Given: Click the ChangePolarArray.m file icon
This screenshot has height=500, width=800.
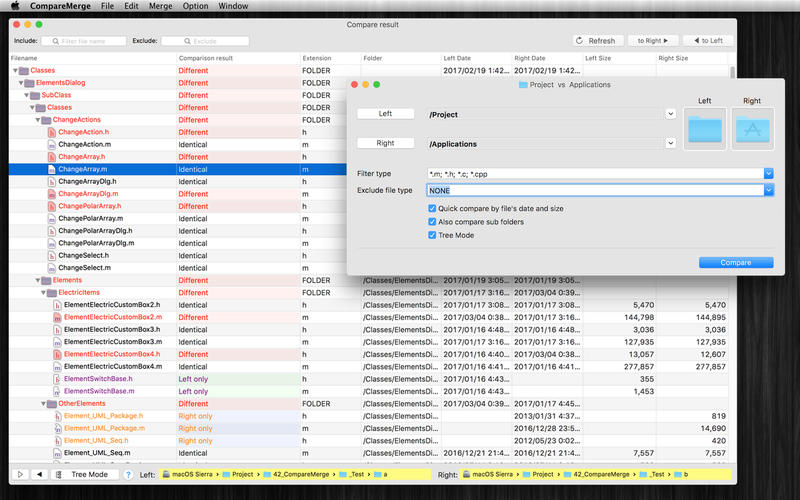Looking at the screenshot, I should (52, 218).
